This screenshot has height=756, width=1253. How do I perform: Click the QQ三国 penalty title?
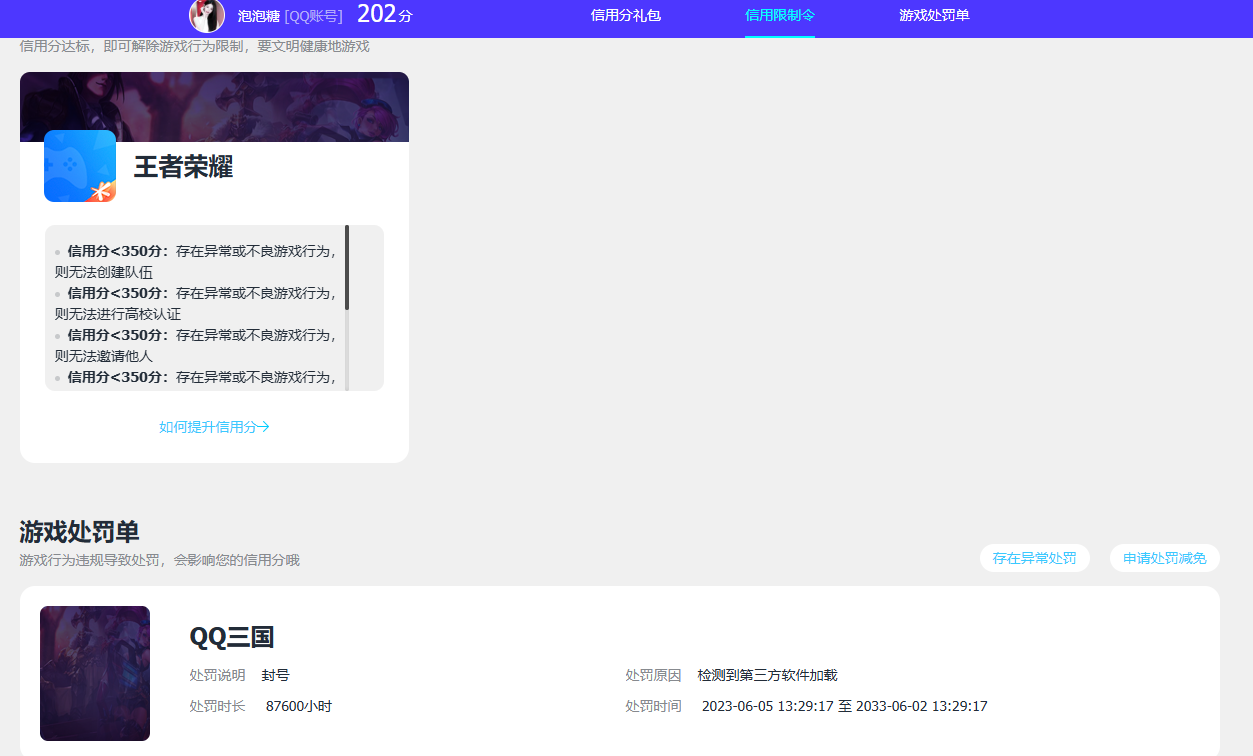coord(232,637)
